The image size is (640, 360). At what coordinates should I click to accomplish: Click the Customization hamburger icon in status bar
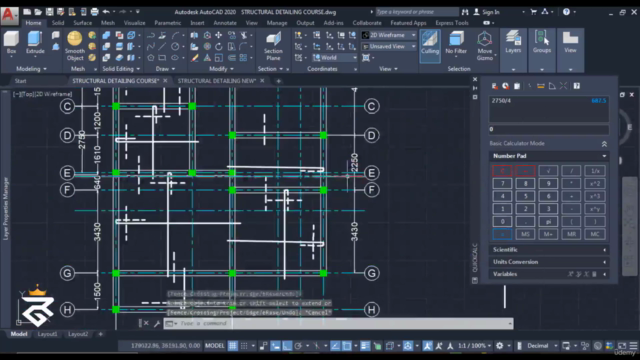coord(633,346)
